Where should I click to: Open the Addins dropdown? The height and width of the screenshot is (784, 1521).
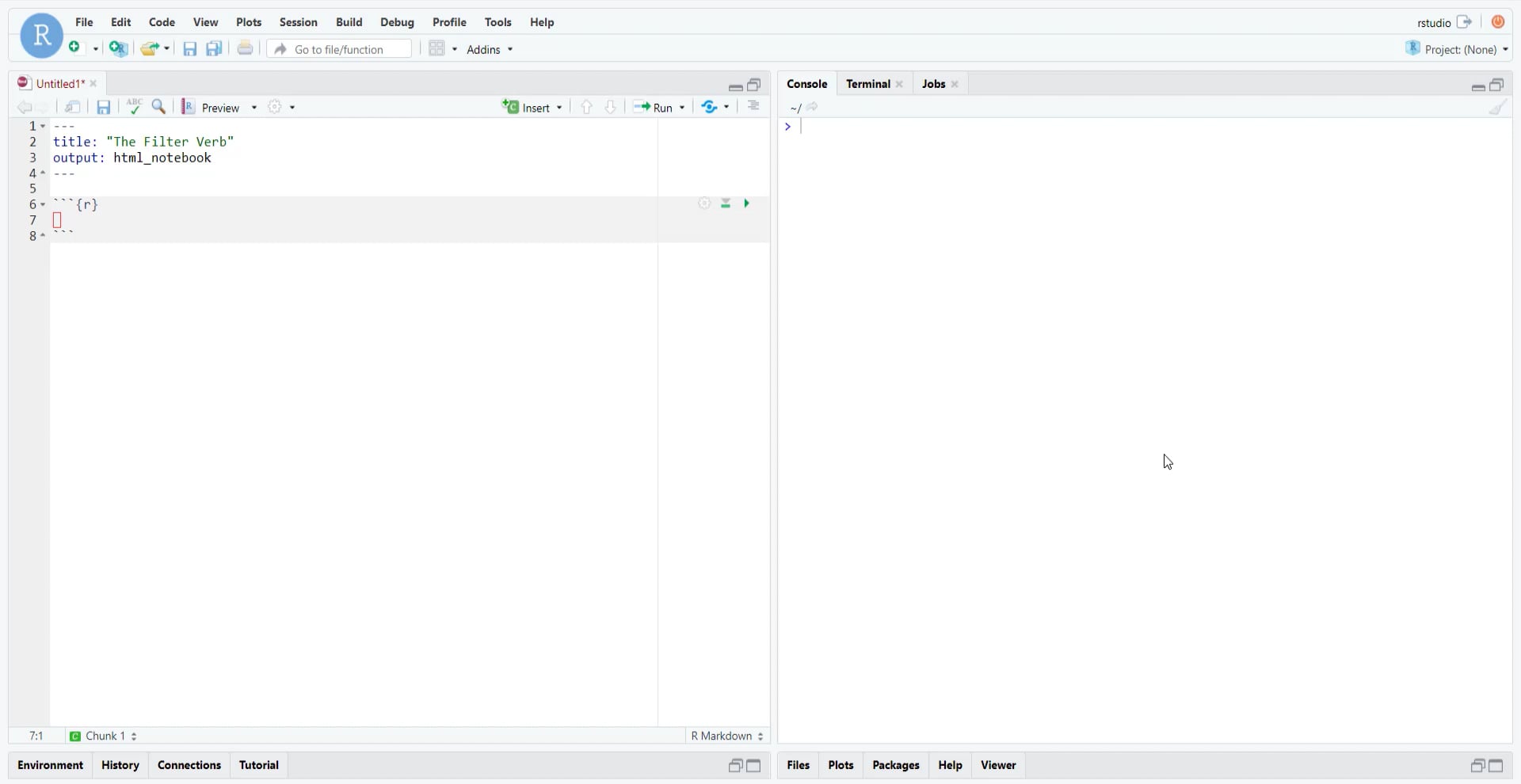click(490, 49)
